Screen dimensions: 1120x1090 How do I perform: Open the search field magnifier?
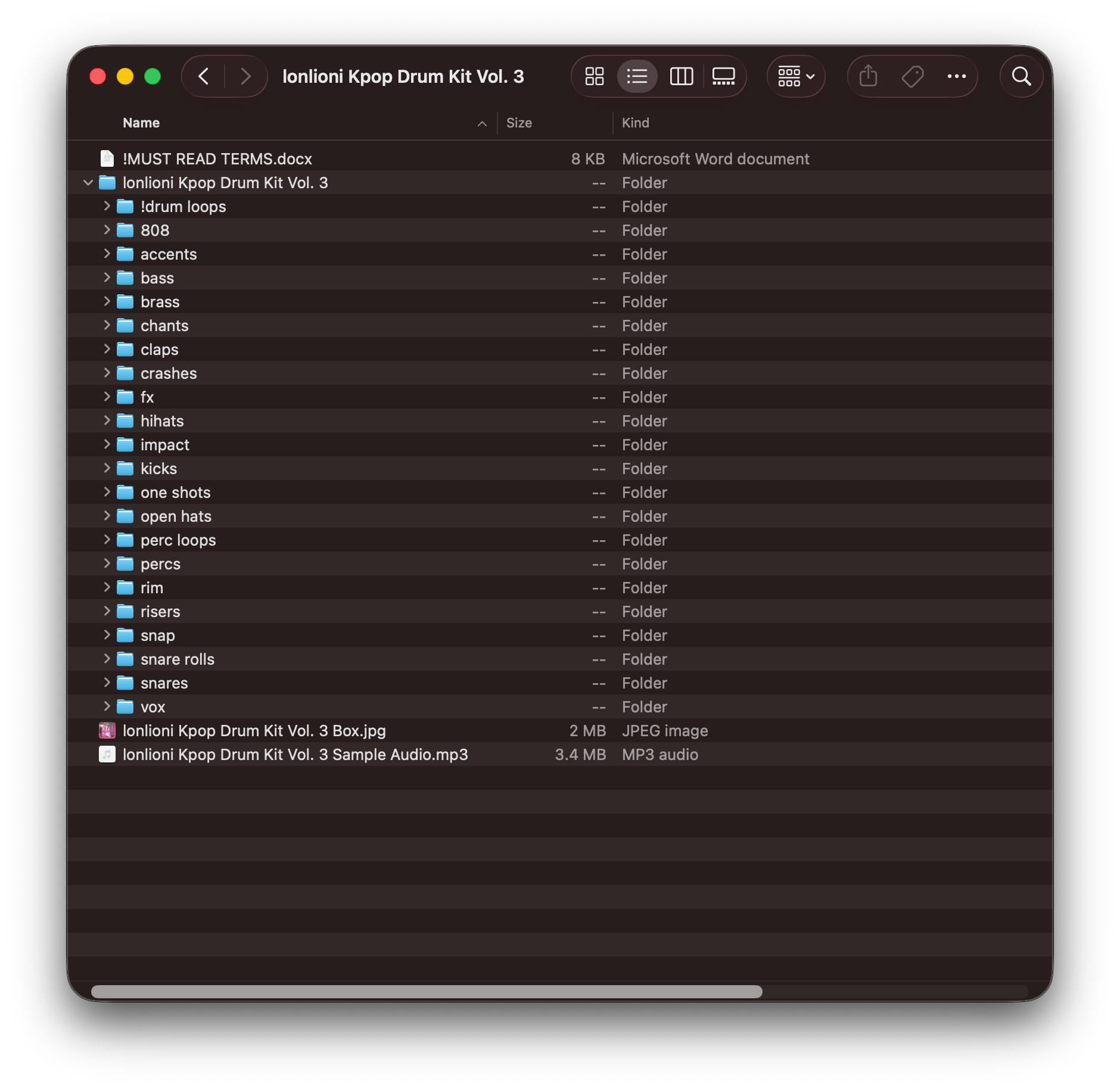pos(1021,76)
